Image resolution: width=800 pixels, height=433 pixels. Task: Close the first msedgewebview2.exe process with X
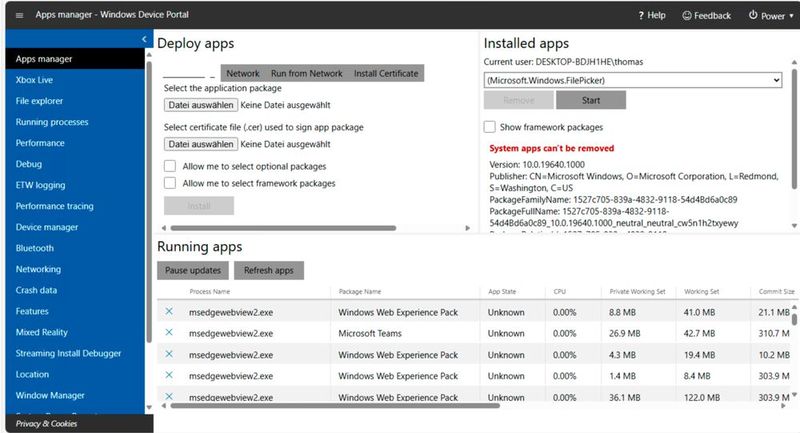pos(169,311)
